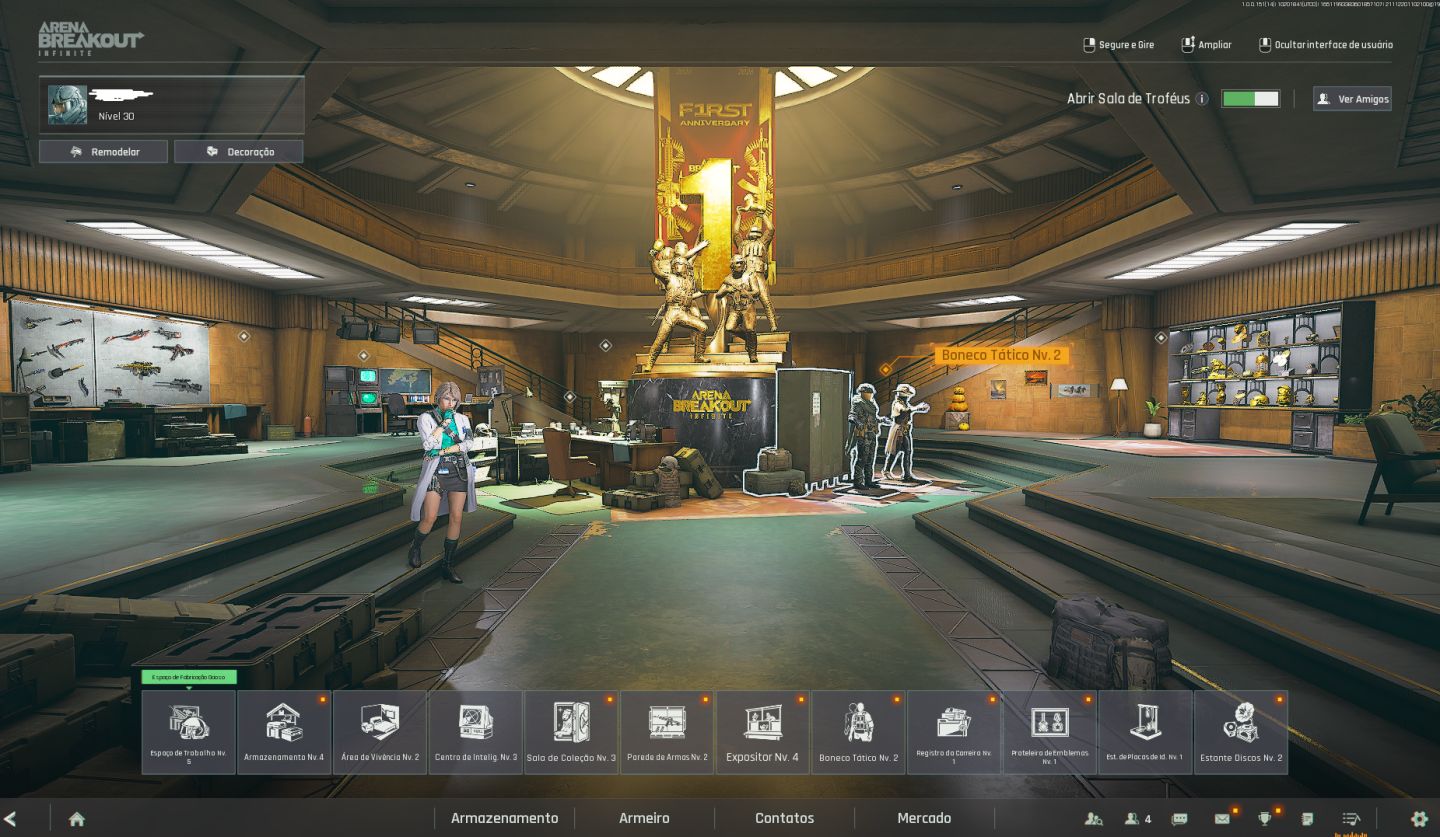Click the Ampliar control hint
Screen dimensions: 1440x837
pos(1206,45)
